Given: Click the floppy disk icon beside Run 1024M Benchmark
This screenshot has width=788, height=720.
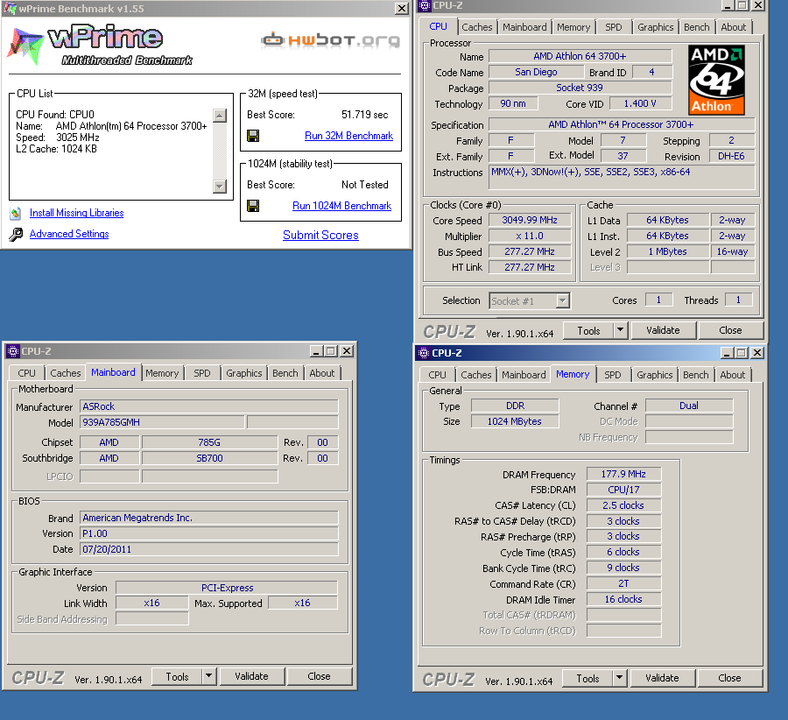Looking at the screenshot, I should point(253,206).
